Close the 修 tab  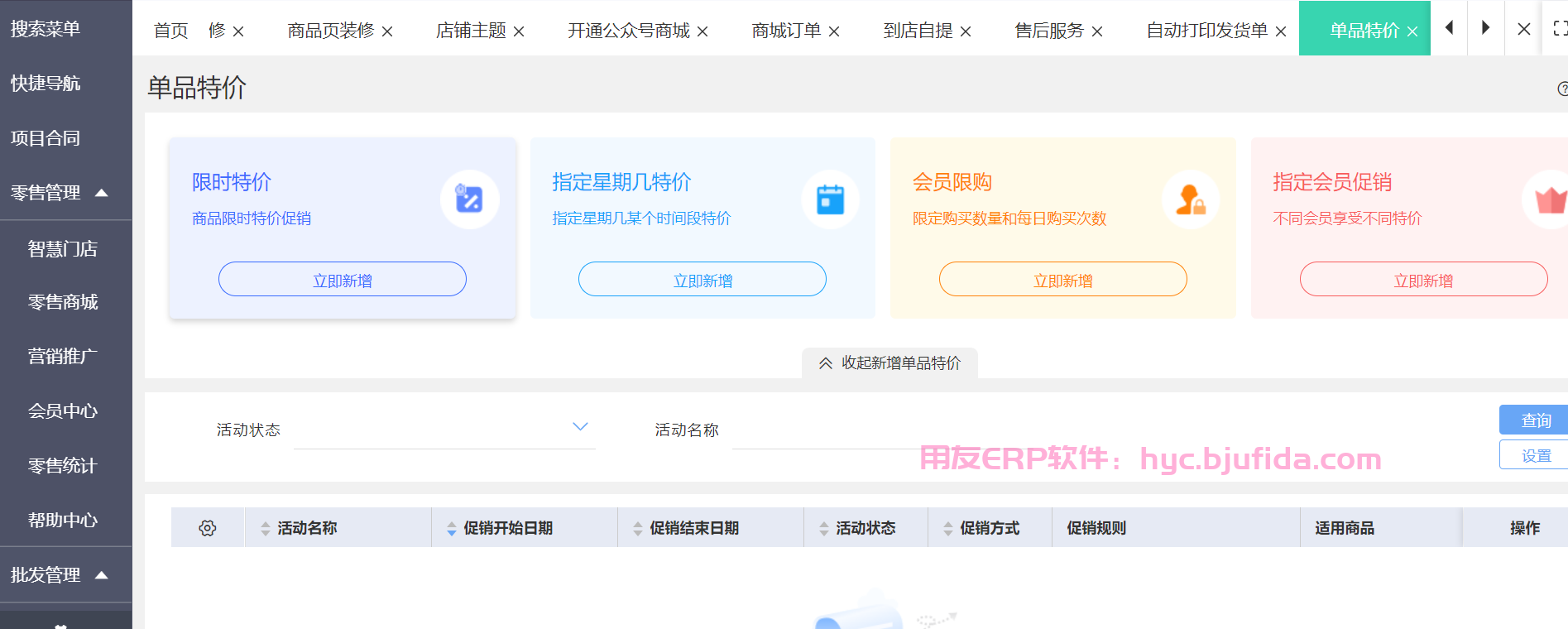pyautogui.click(x=238, y=31)
